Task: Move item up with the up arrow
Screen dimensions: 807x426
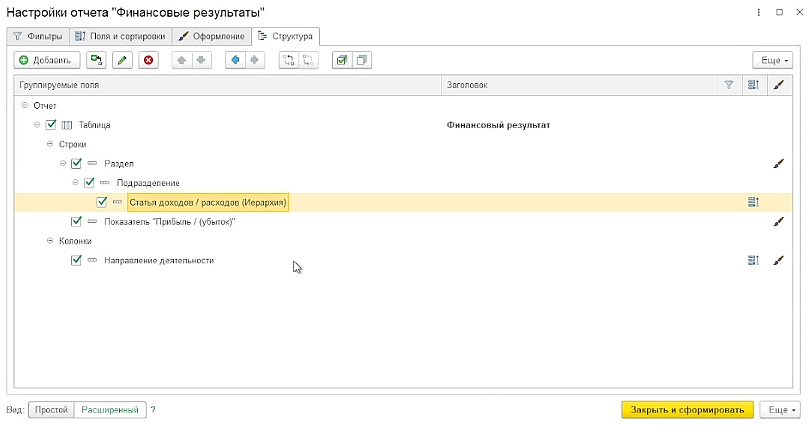Action: (181, 60)
